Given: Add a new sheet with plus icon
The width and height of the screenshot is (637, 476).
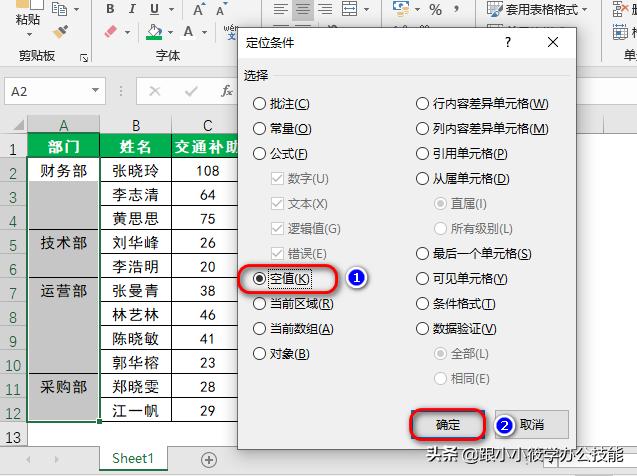Looking at the screenshot, I should (209, 460).
